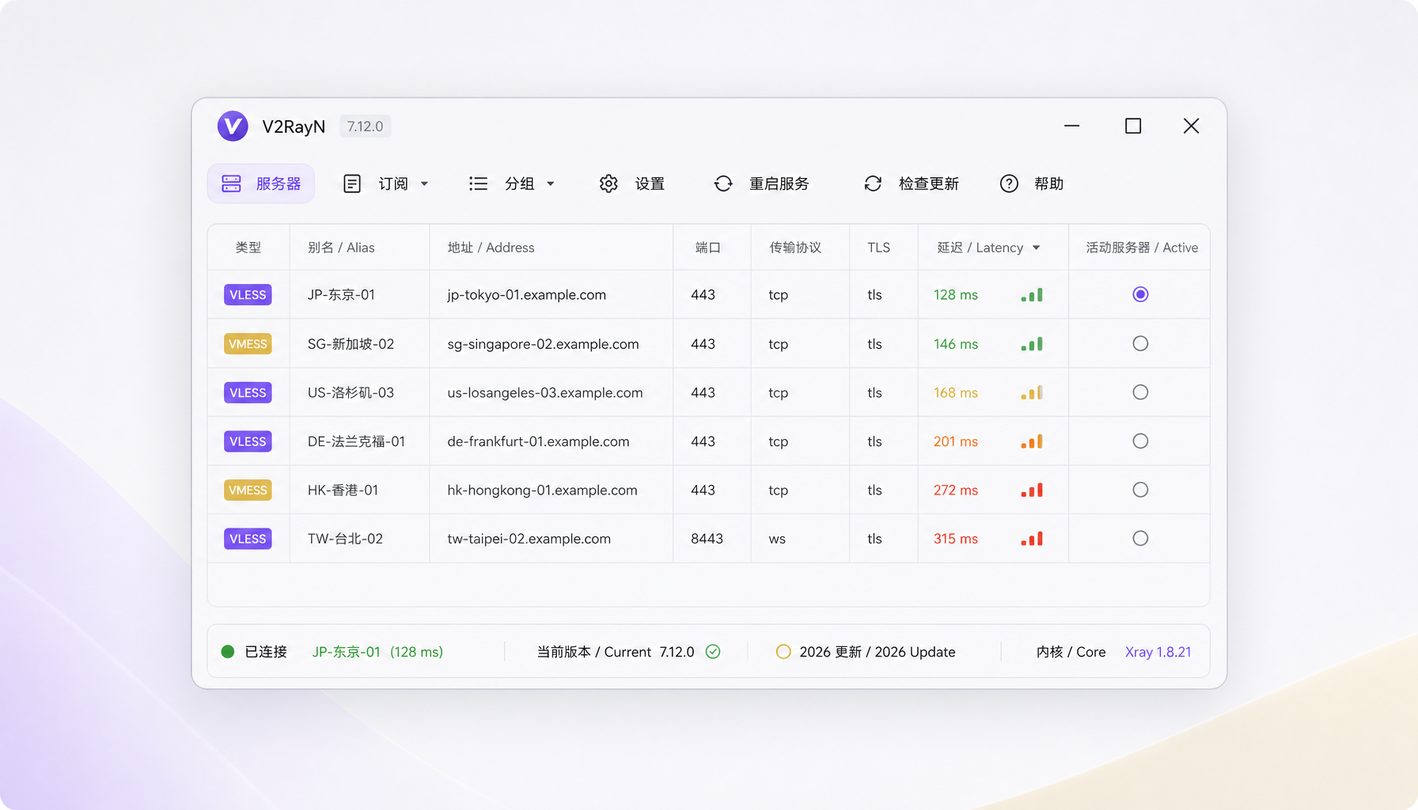Click 检查更新 to check for updates
The width and height of the screenshot is (1418, 810).
point(912,184)
